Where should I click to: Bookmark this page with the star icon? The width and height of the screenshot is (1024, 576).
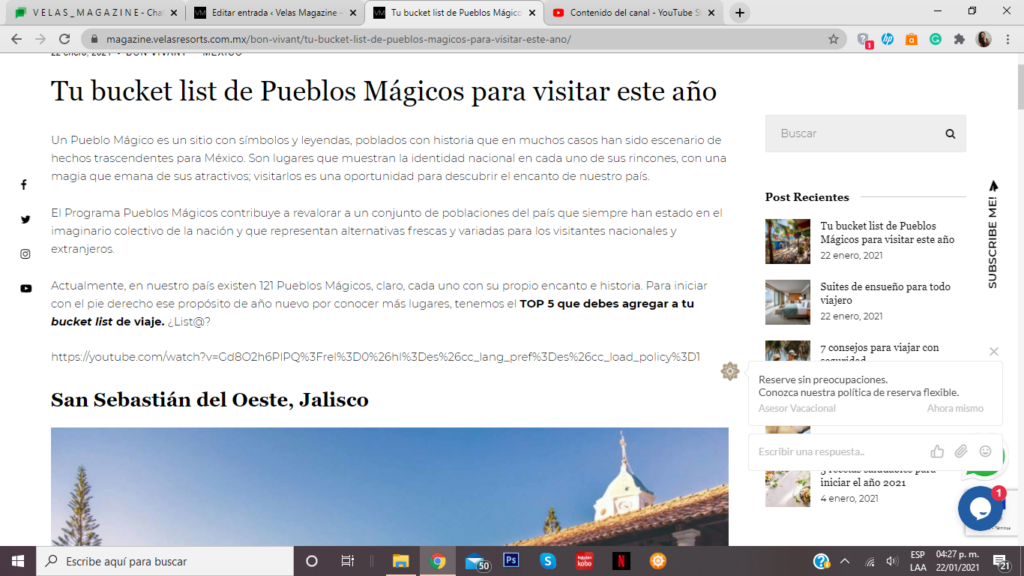click(x=833, y=39)
